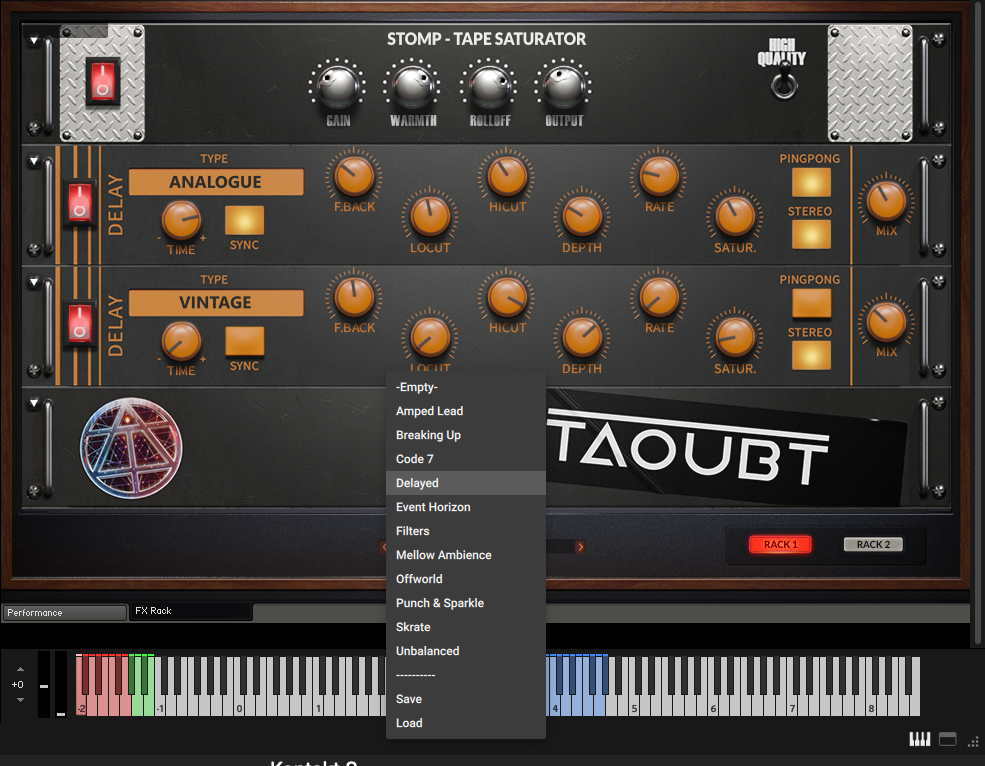Choose Save in the preset menu
The width and height of the screenshot is (985, 766).
(x=409, y=699)
